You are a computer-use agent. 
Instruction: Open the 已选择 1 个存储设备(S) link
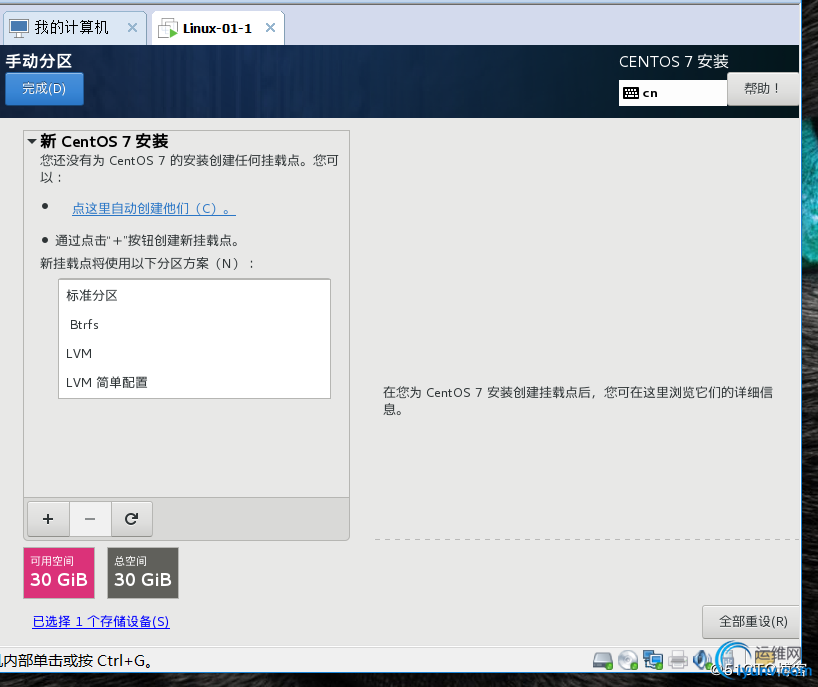[x=101, y=621]
